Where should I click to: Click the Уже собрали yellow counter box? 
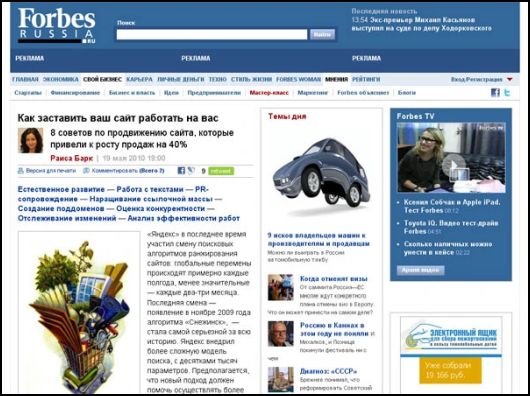450,371
